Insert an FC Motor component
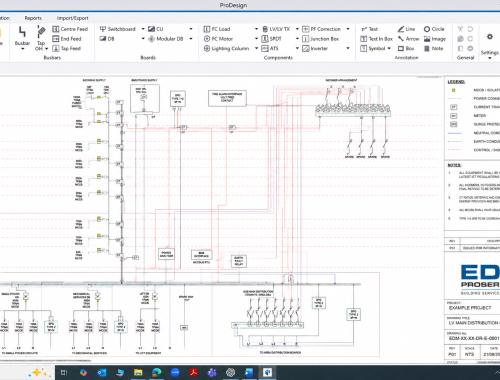 click(218, 39)
